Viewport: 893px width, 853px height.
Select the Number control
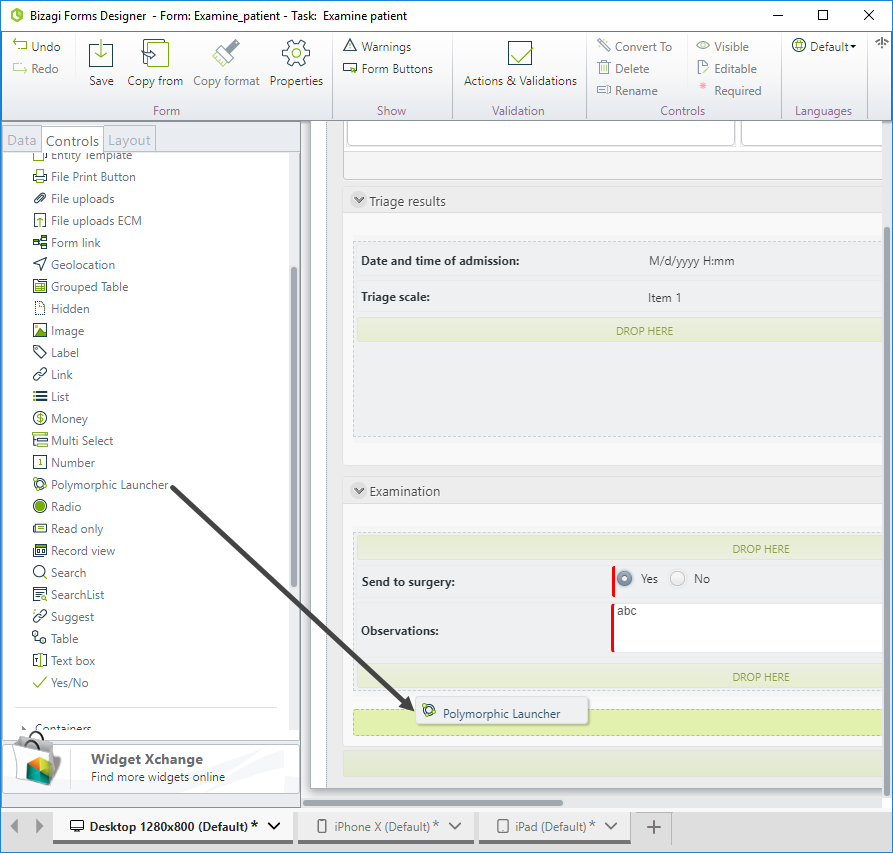[x=64, y=463]
